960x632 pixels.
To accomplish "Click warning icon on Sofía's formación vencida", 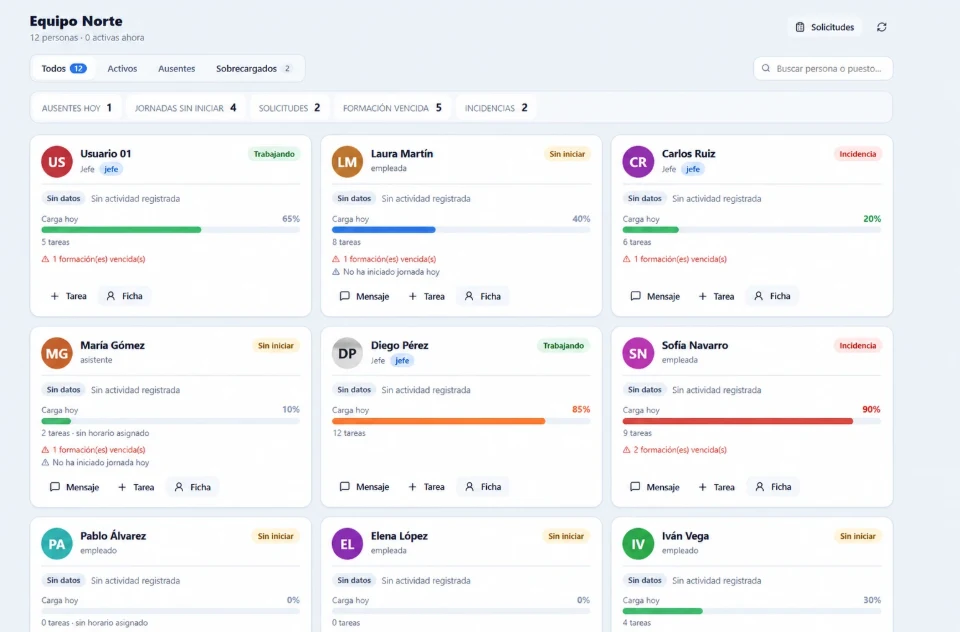I will pos(626,450).
